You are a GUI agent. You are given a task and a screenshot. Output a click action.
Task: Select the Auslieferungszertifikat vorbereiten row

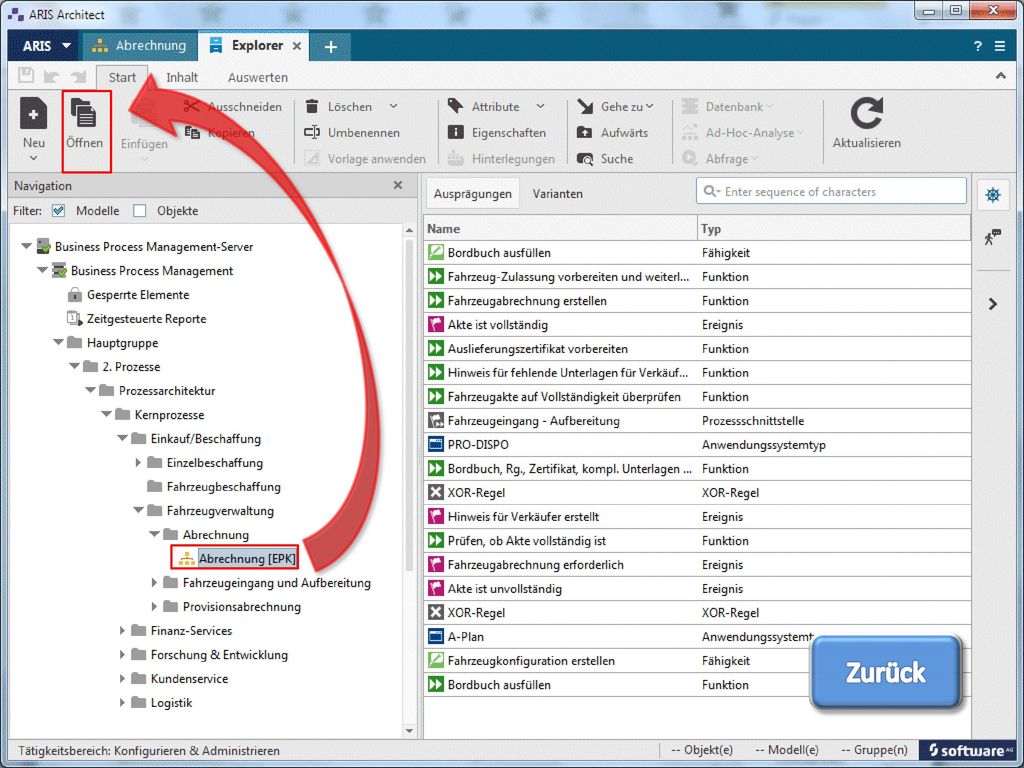coord(697,349)
